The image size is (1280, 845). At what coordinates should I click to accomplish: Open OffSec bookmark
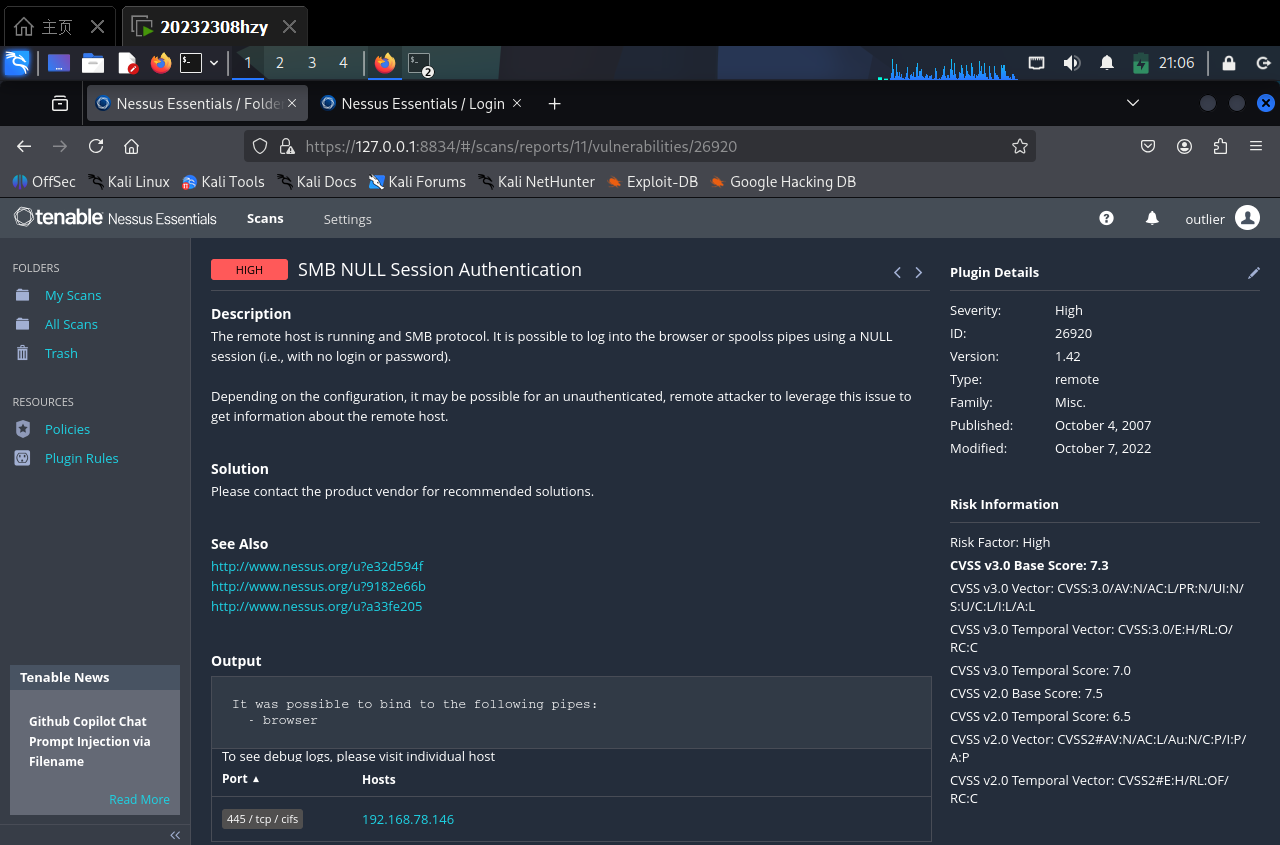[44, 182]
